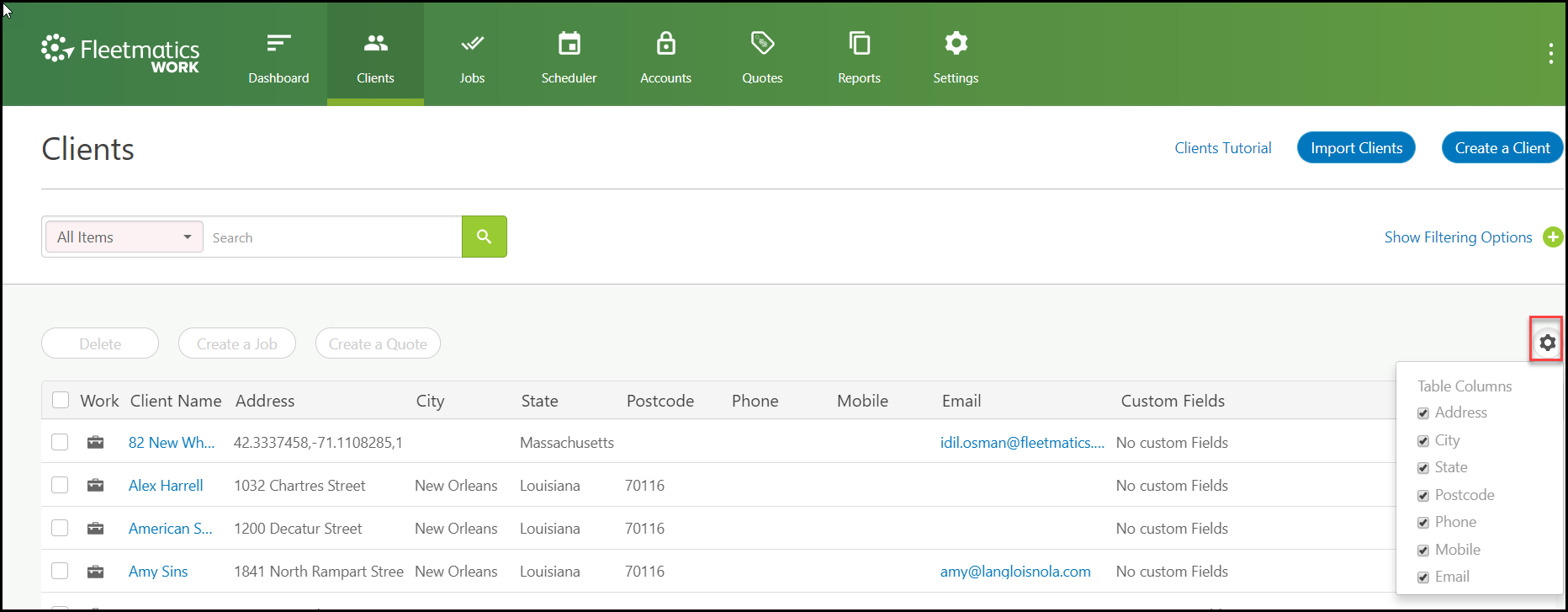Screen dimensions: 1568x612
Task: Switch to the Quotes tab label
Action: coord(762,78)
